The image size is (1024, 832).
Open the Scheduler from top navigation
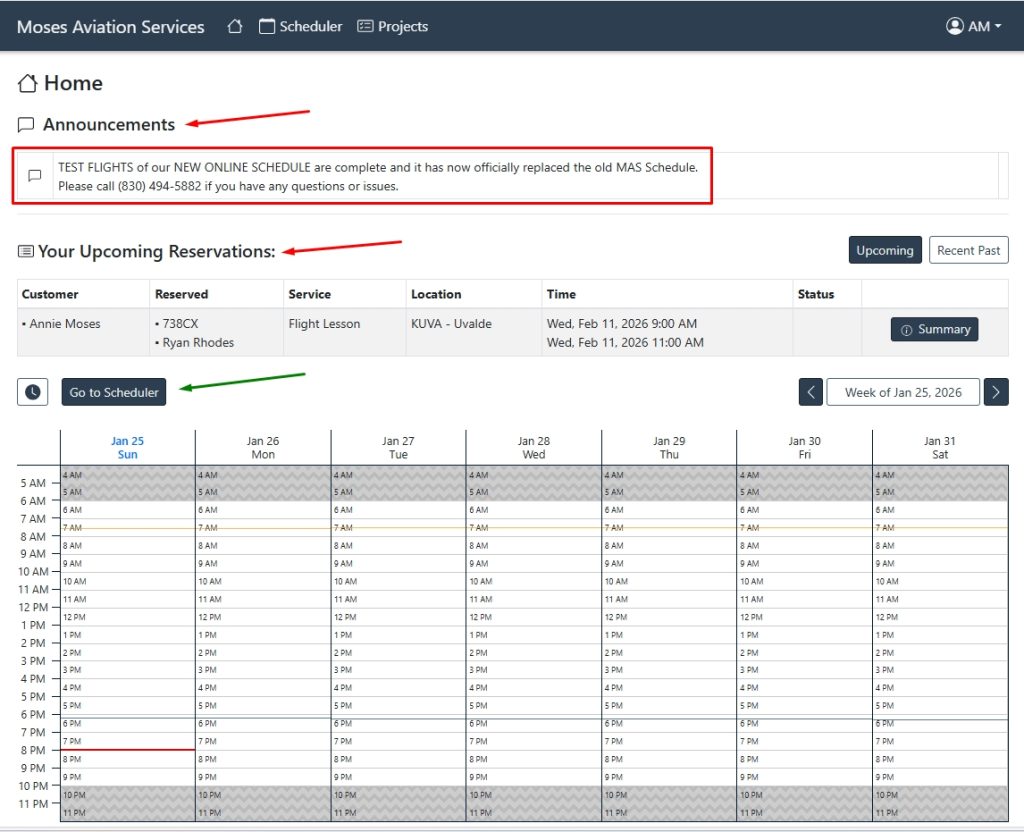300,27
